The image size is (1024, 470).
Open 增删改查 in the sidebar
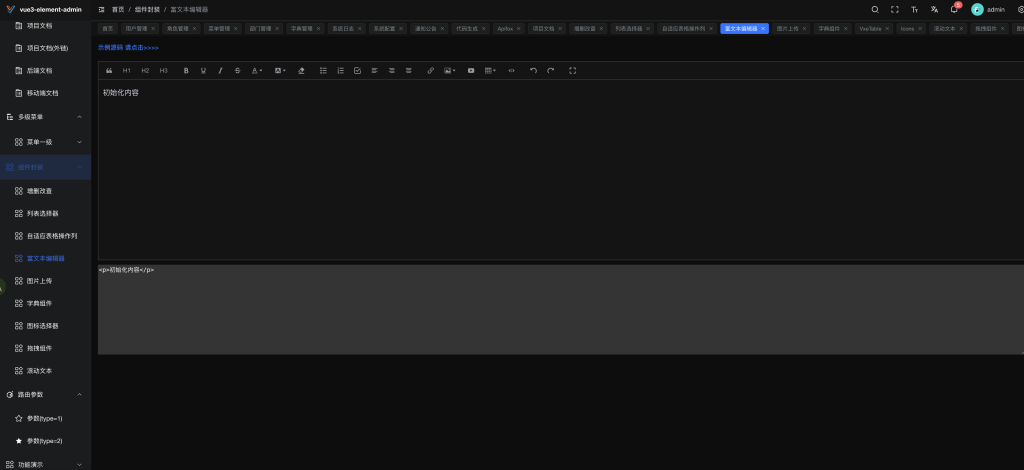click(45, 191)
